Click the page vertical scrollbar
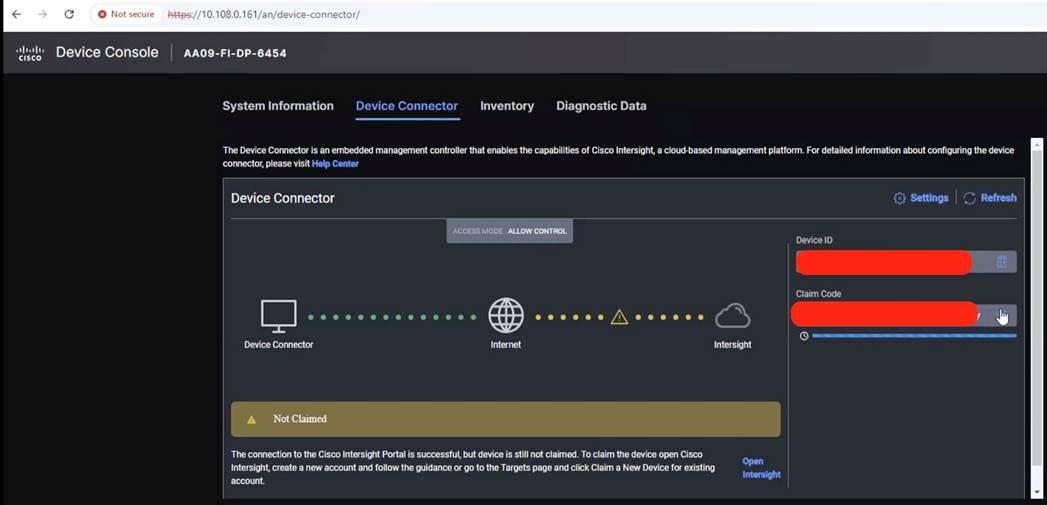This screenshot has height=505, width=1047. (x=1036, y=319)
